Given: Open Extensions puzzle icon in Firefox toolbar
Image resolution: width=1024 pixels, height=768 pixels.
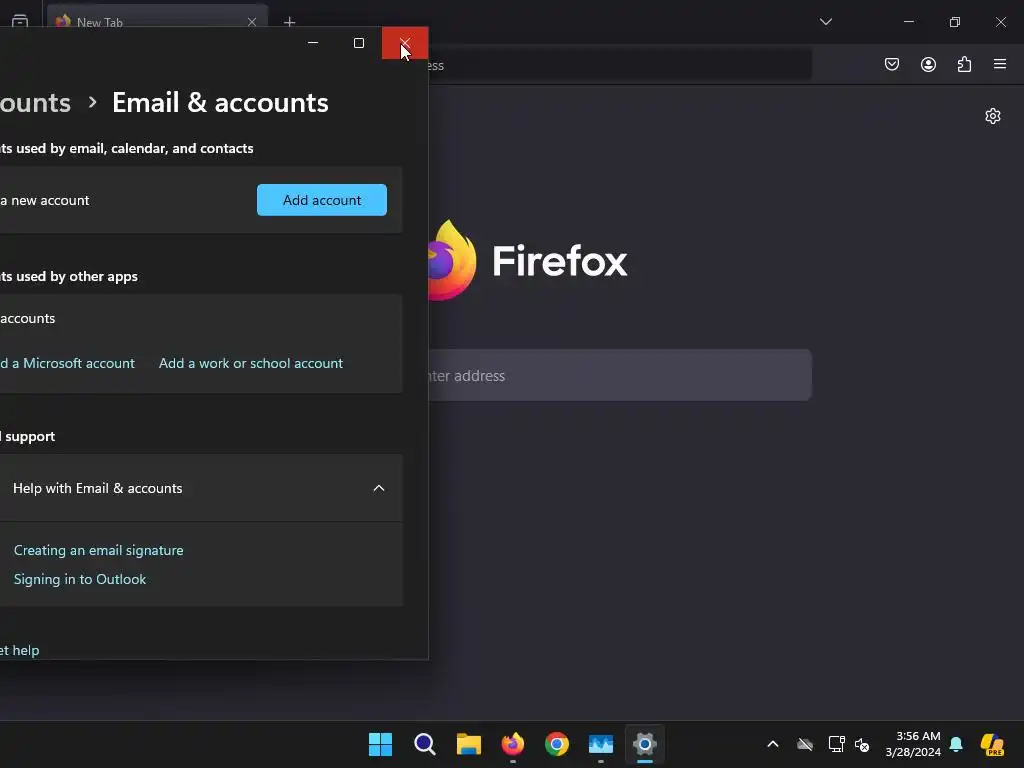Looking at the screenshot, I should pos(964,64).
